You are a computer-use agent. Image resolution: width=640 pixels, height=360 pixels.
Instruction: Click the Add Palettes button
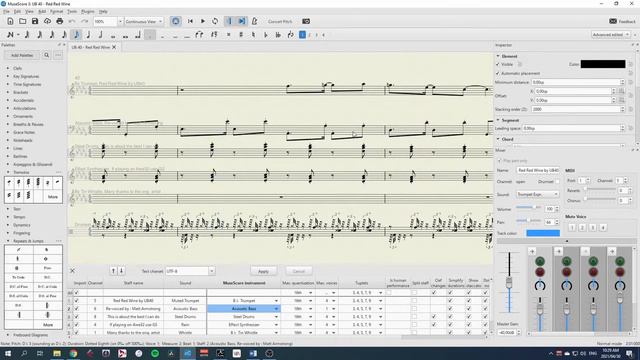tap(22, 55)
